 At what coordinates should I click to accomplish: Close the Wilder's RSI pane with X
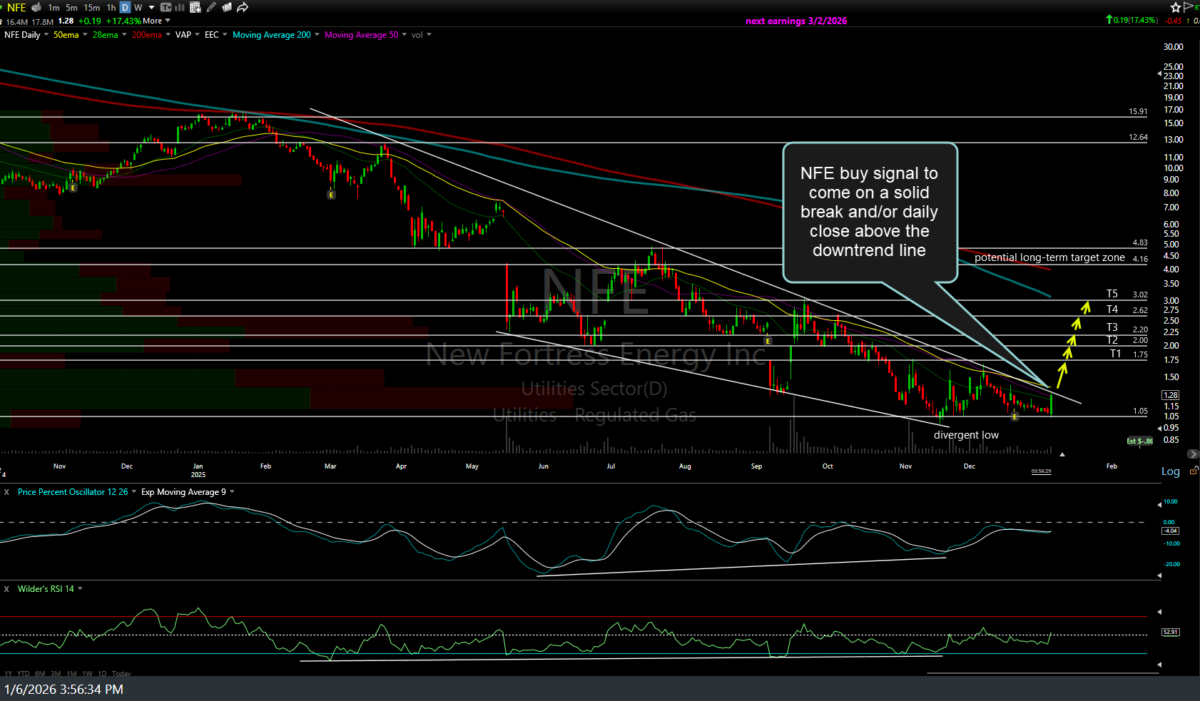pos(6,589)
